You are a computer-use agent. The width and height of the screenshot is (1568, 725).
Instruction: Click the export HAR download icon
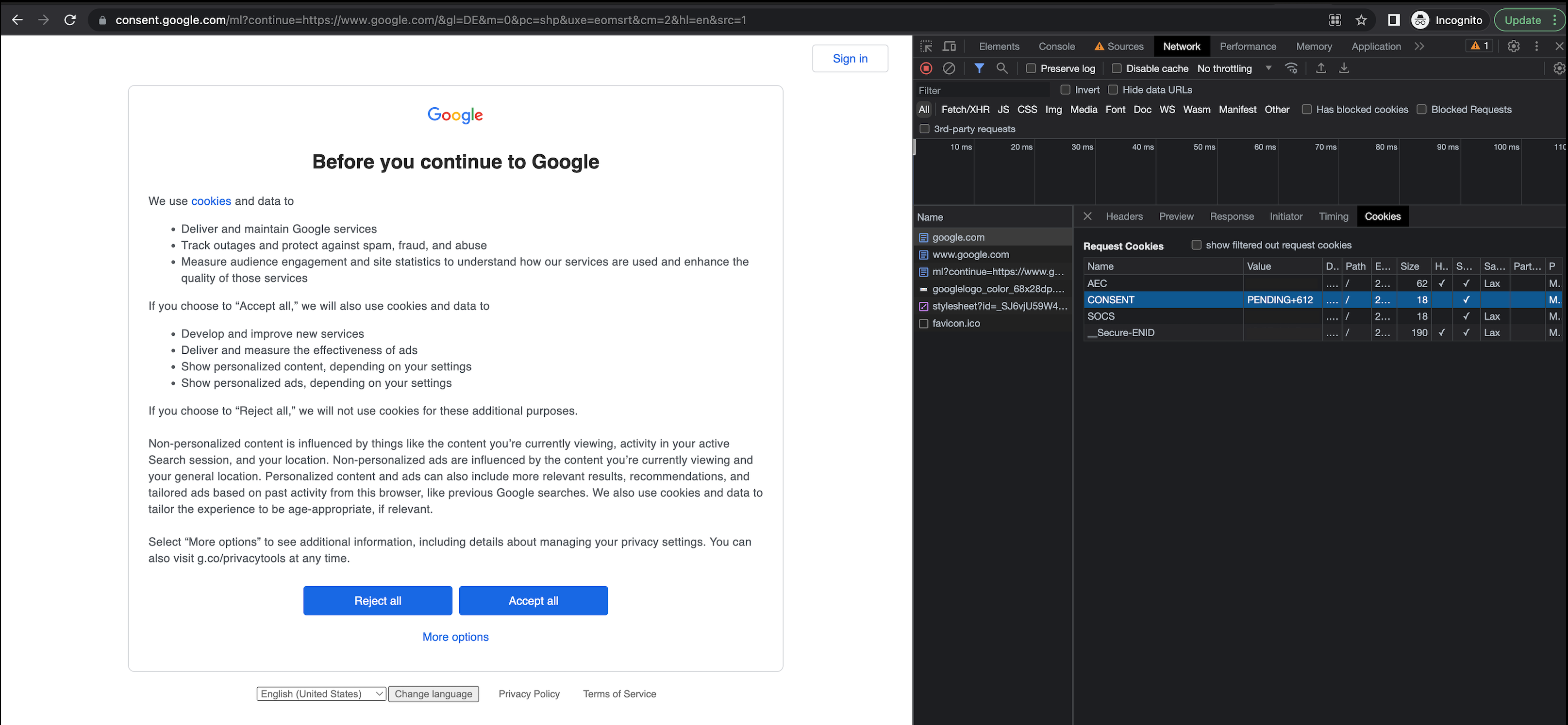[x=1343, y=69]
